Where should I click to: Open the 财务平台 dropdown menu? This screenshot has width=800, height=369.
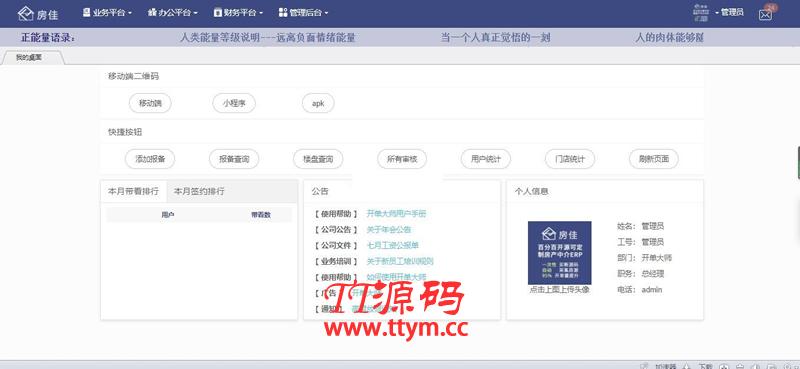[x=238, y=13]
